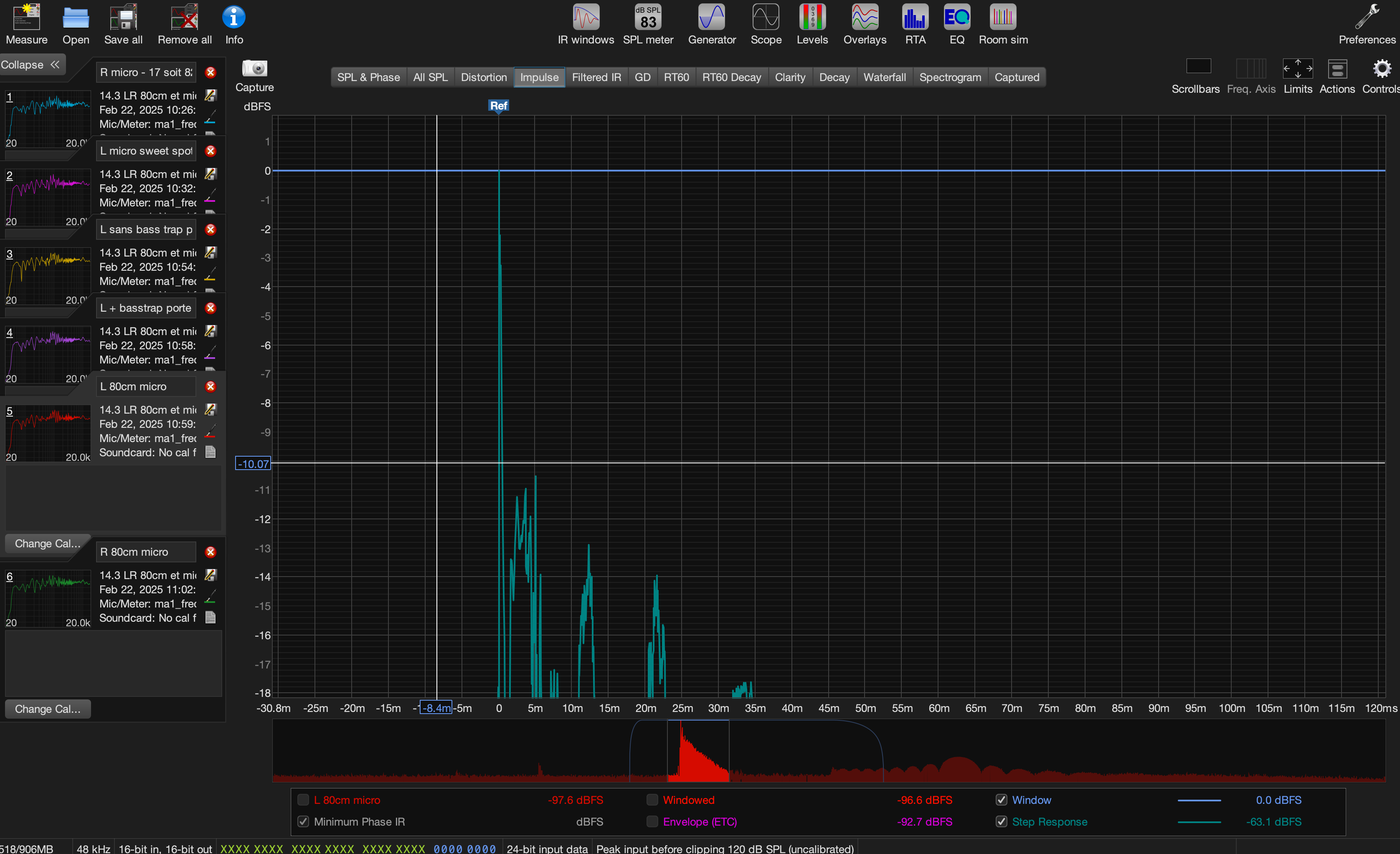Switch to the SPL & Phase tab
This screenshot has width=1400, height=854.
[x=368, y=77]
